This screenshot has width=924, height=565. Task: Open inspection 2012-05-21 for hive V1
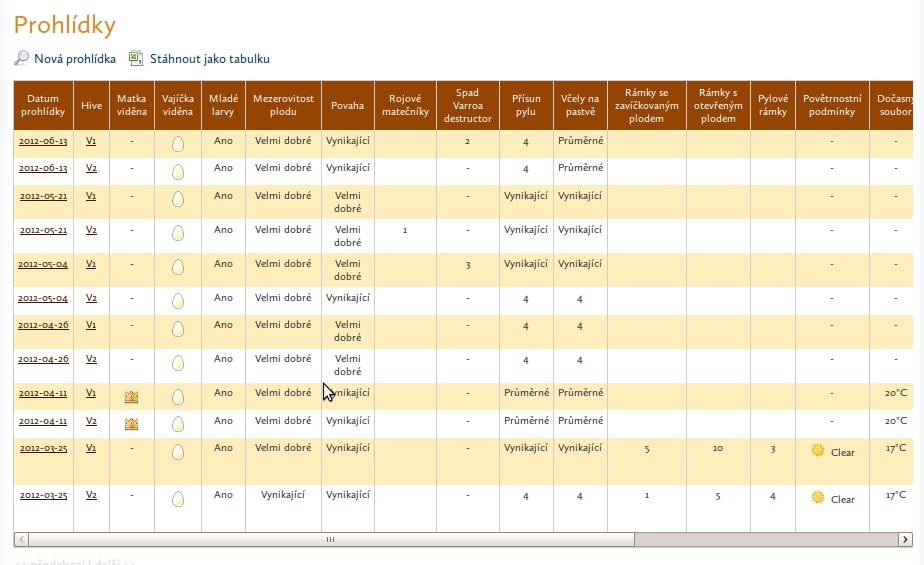click(43, 196)
